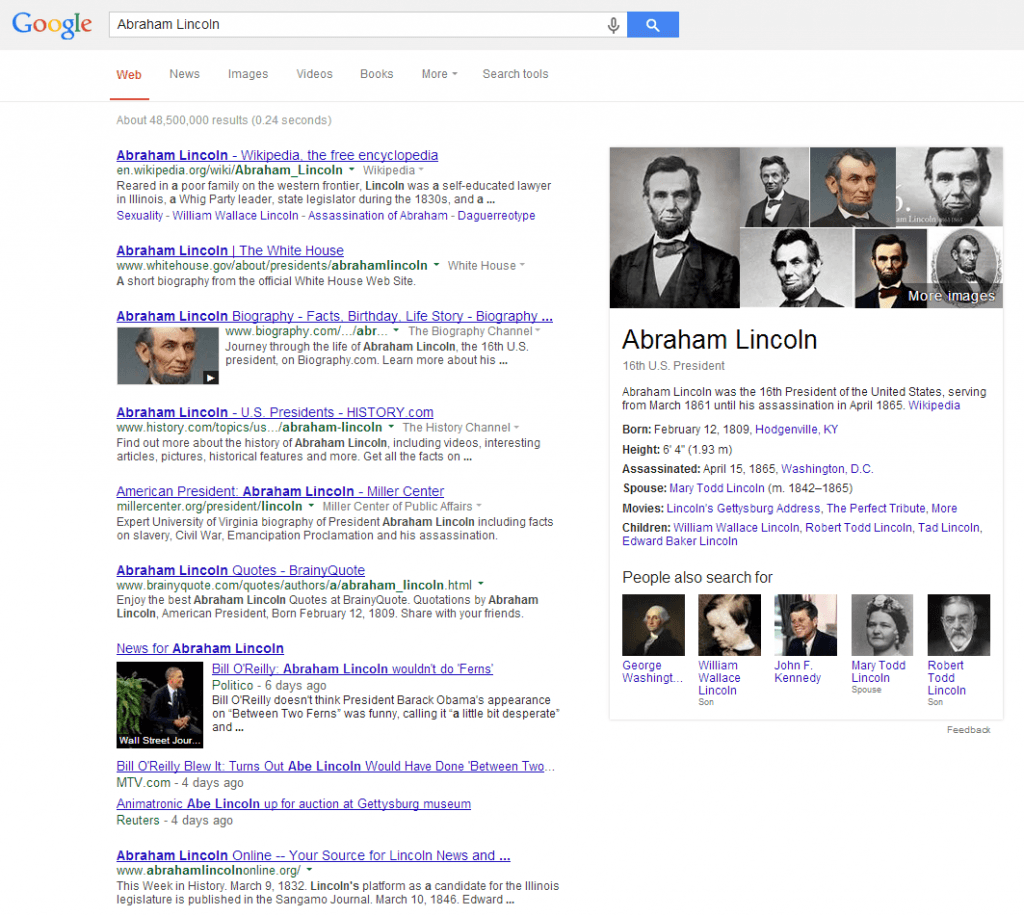Expand green arrow beside biography.com URL

(396, 330)
